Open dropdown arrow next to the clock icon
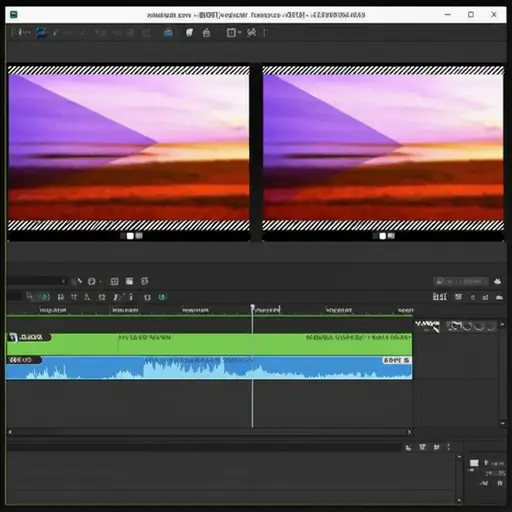The image size is (512, 512). pos(100,282)
